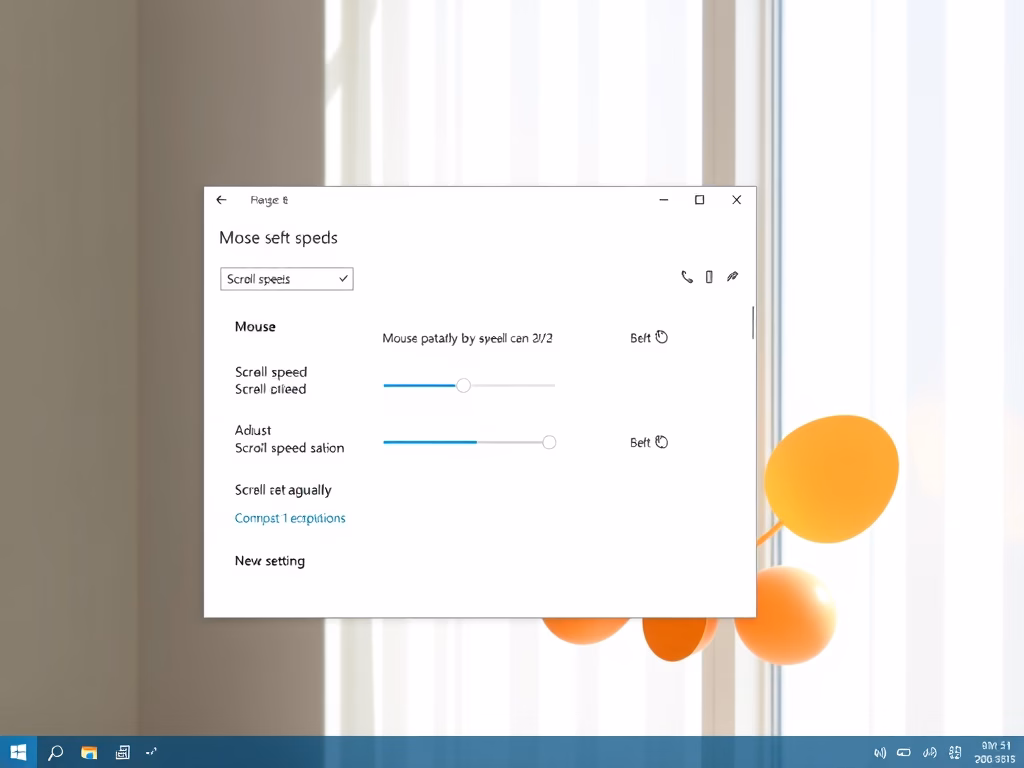This screenshot has height=768, width=1024.
Task: Click the phone icon in the settings header
Action: 687,277
